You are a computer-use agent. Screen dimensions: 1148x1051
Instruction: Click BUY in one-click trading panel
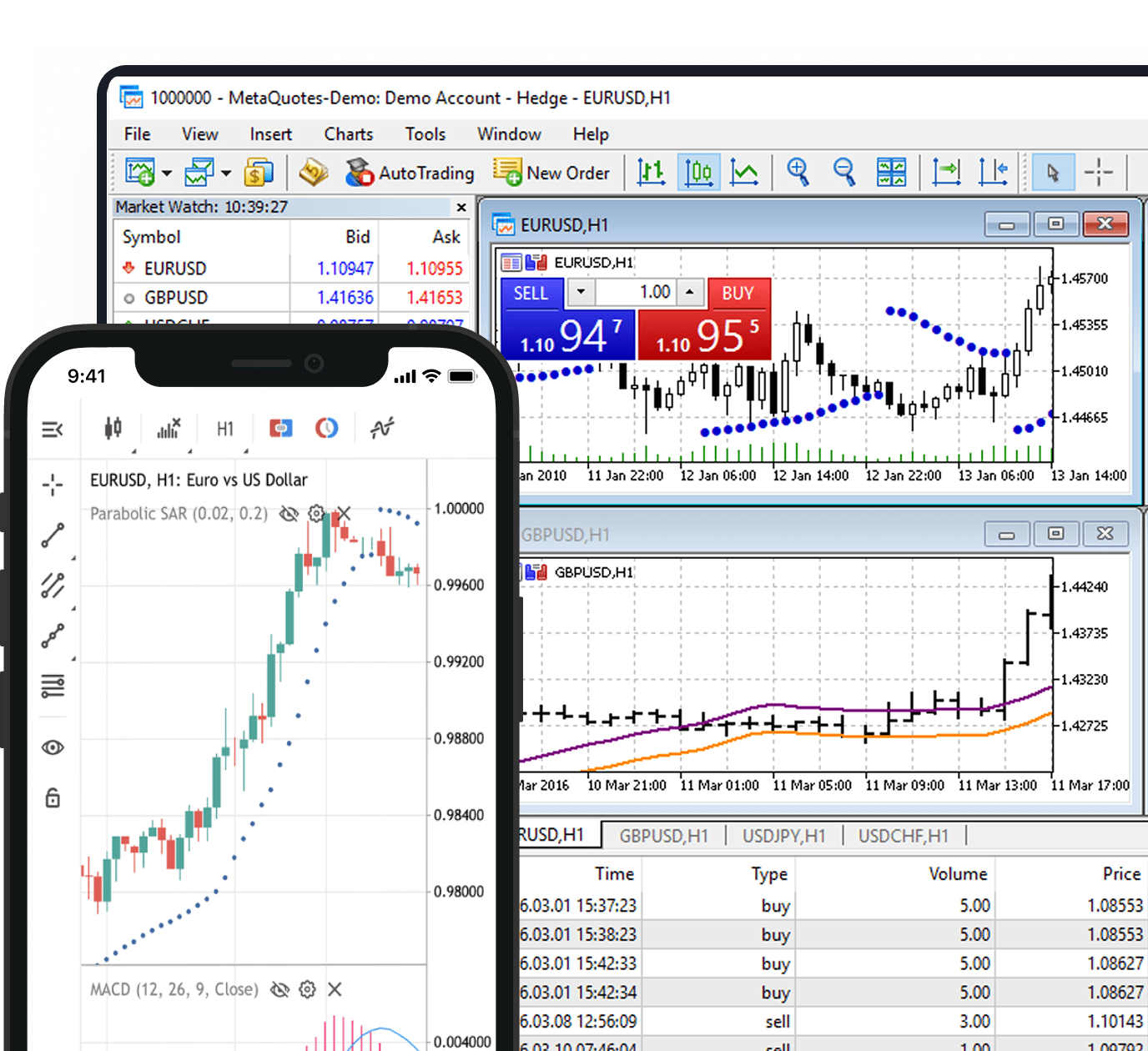coord(738,294)
